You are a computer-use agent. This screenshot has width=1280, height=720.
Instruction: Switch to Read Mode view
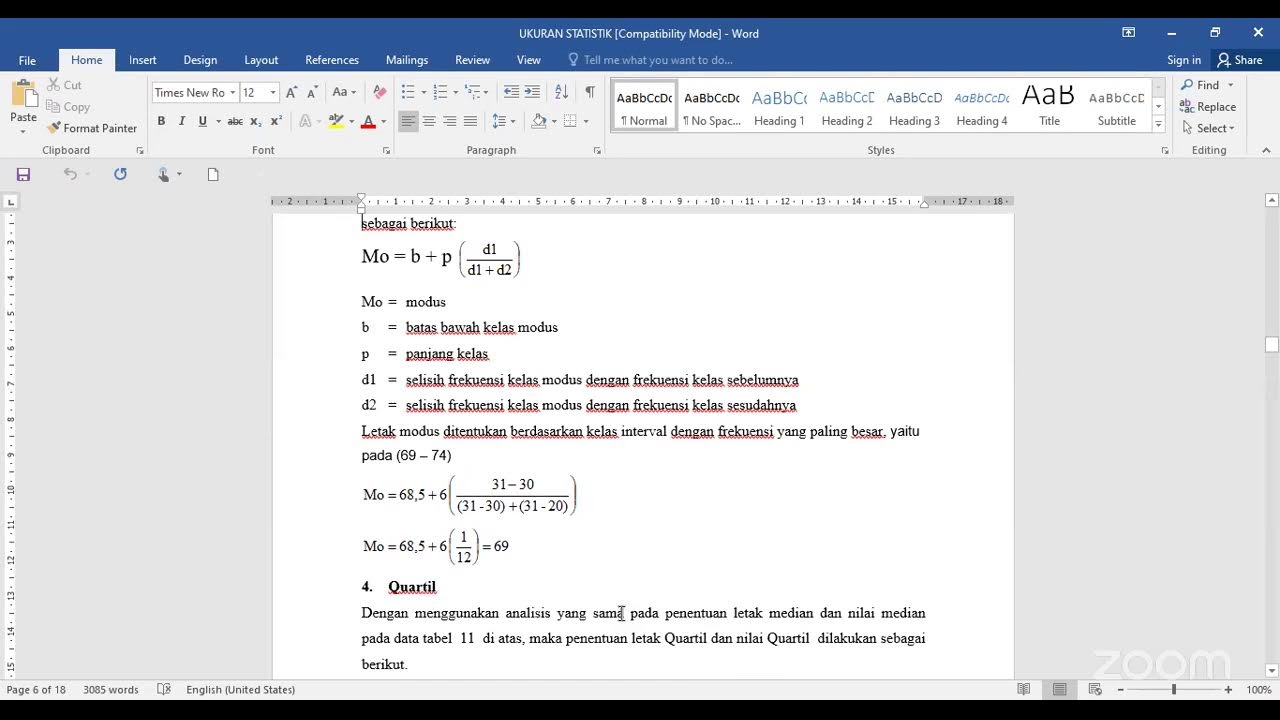click(1024, 690)
